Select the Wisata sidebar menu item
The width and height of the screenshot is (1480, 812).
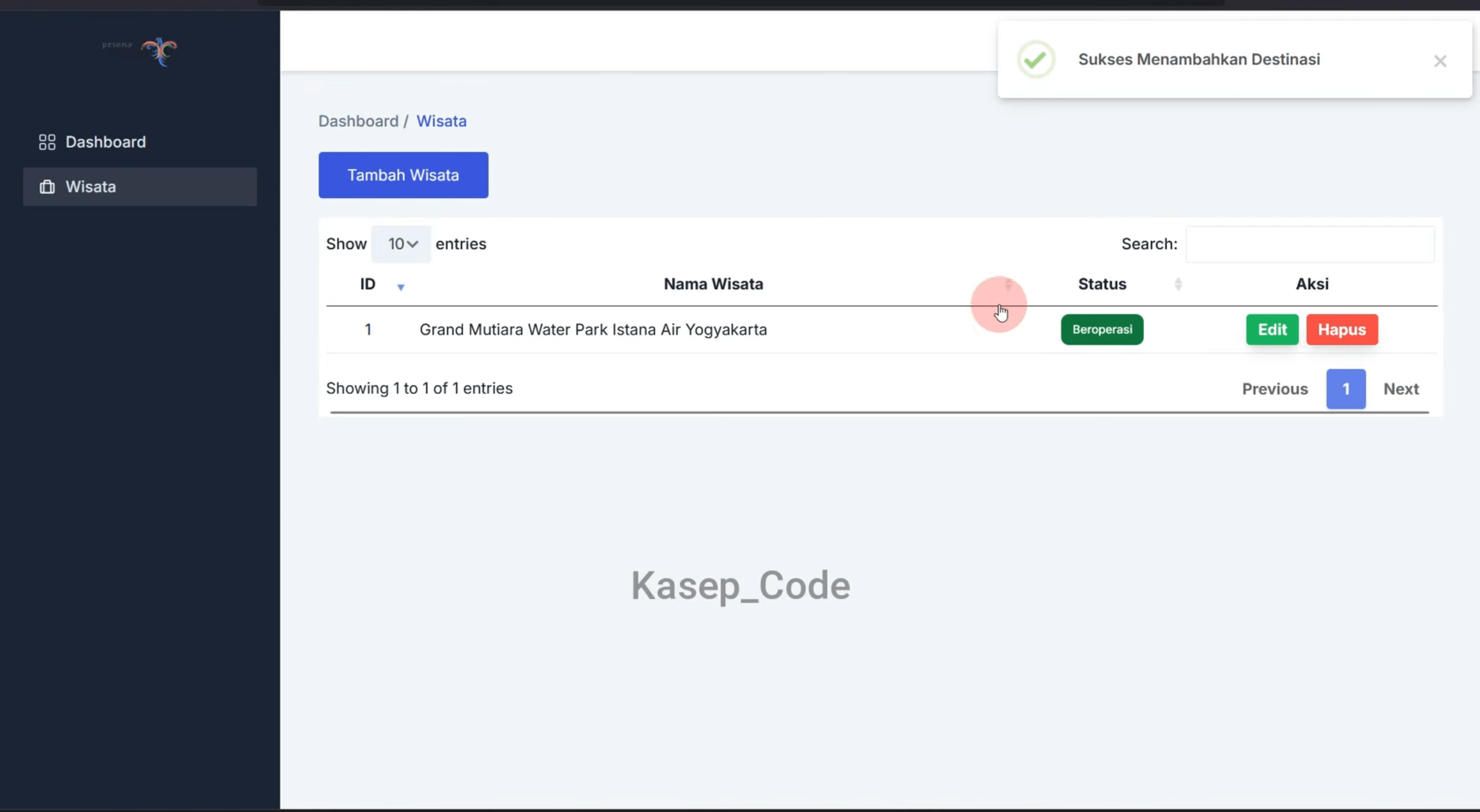(140, 187)
